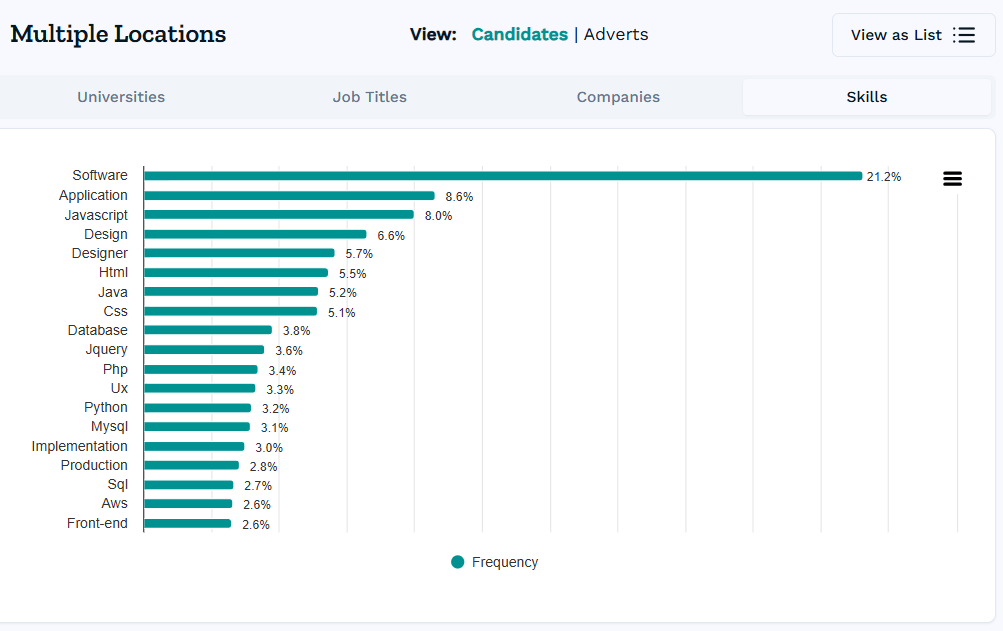This screenshot has height=631, width=1003.
Task: Click the Multiple Locations heading
Action: pos(117,34)
